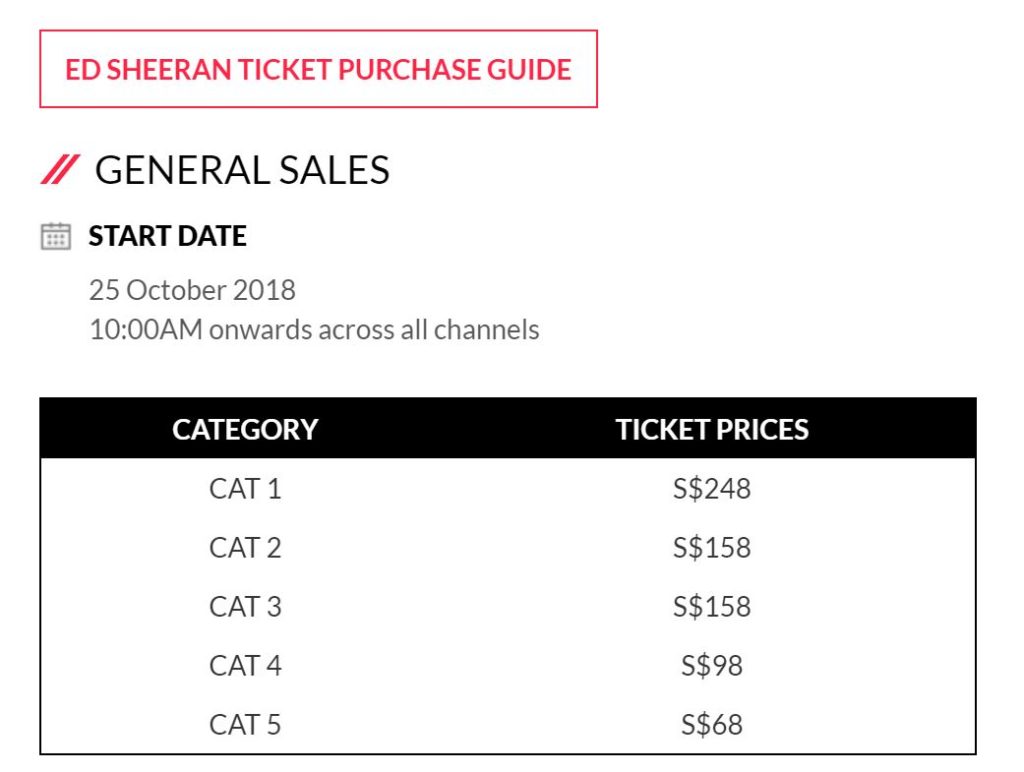Select the General Sales heading
The height and width of the screenshot is (772, 1024).
[242, 171]
